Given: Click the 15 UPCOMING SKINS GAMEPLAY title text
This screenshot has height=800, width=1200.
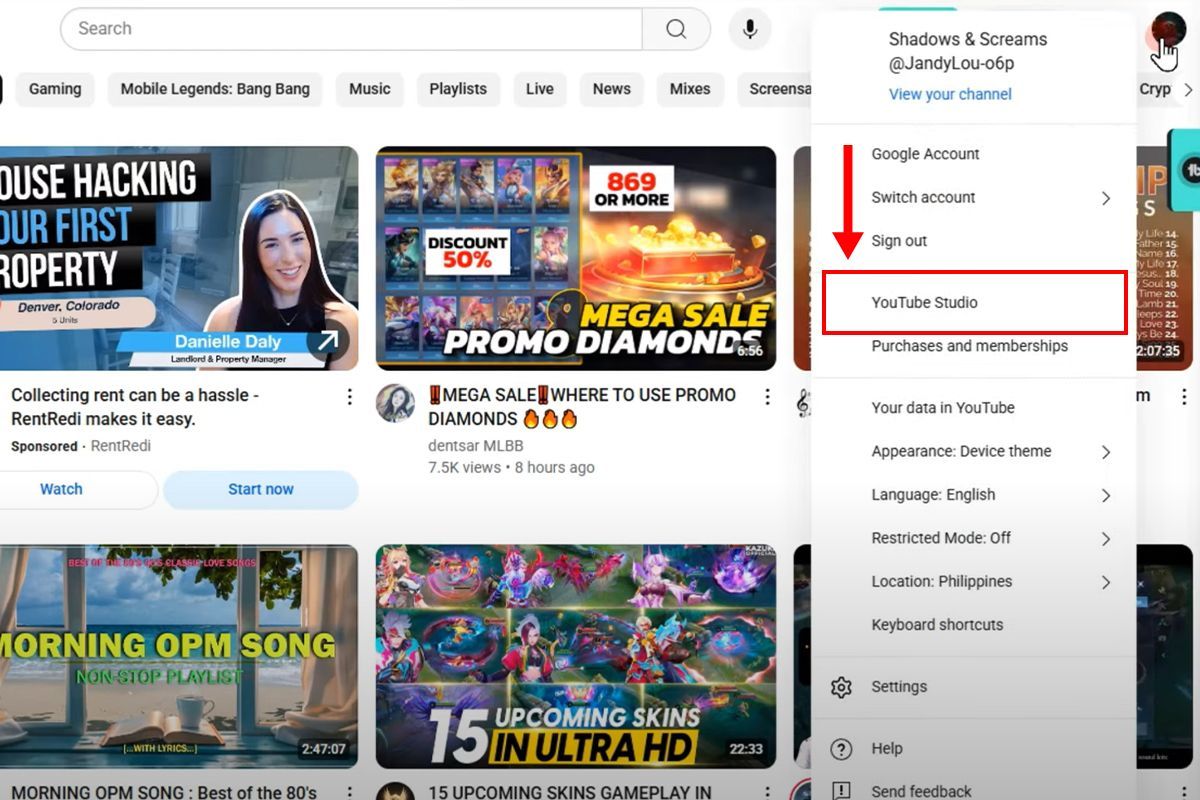Looking at the screenshot, I should pos(570,792).
